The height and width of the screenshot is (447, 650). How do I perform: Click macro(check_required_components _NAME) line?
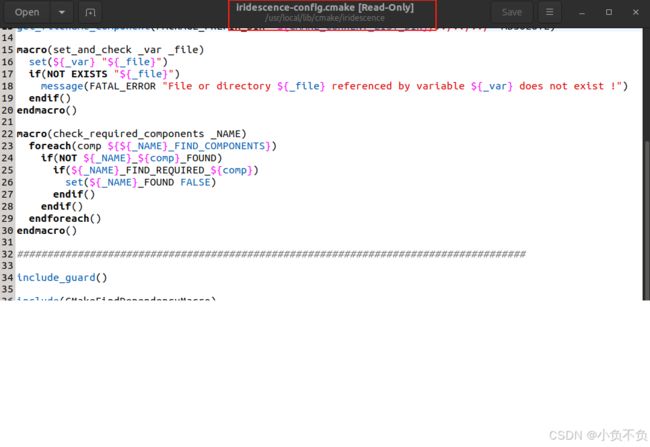(x=131, y=134)
